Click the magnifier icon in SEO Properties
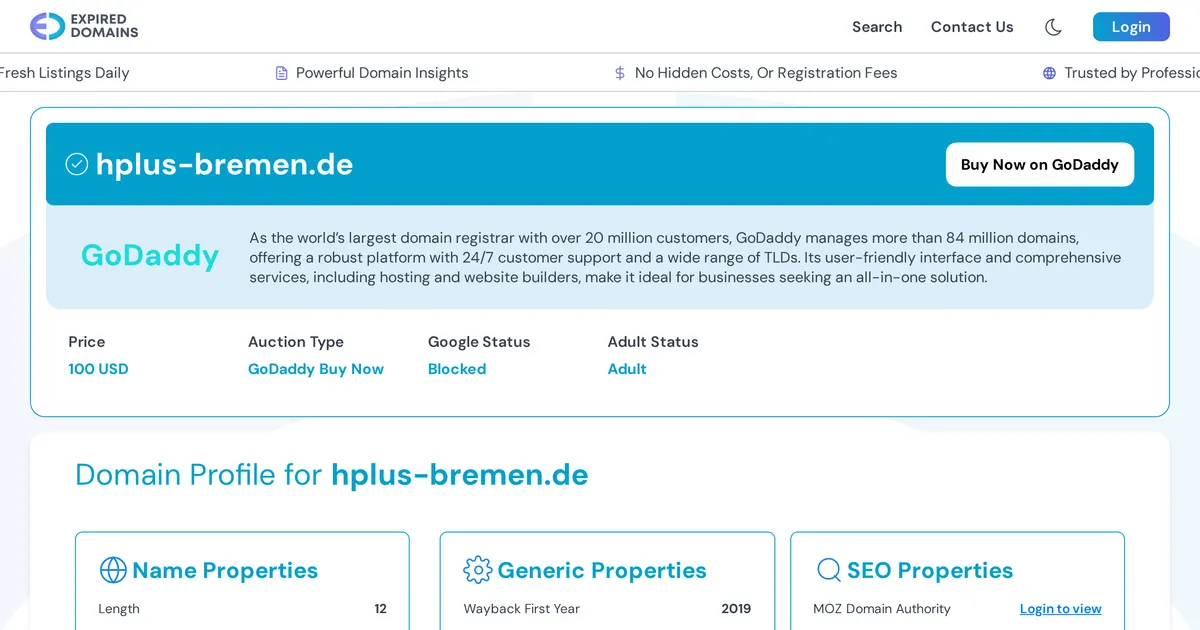 [829, 570]
